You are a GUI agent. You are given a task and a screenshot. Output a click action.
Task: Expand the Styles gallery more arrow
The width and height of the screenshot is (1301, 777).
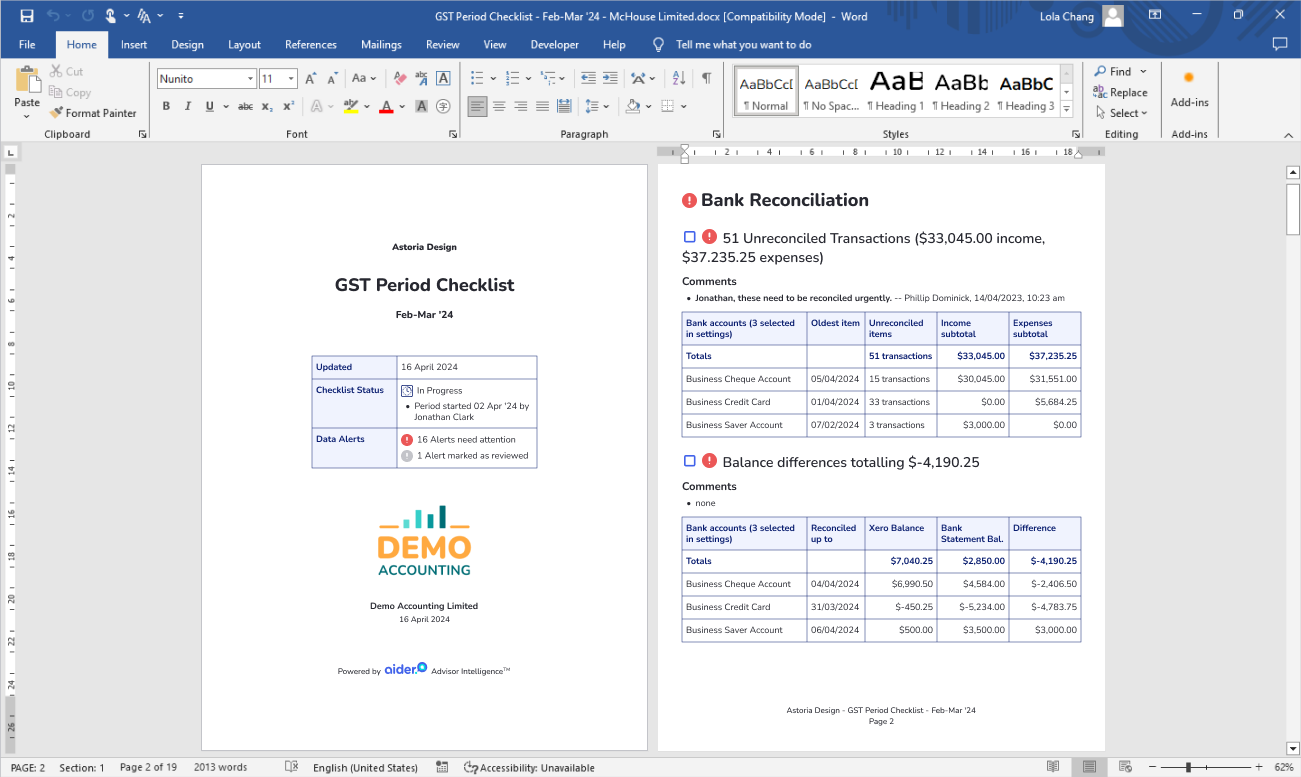pyautogui.click(x=1067, y=108)
